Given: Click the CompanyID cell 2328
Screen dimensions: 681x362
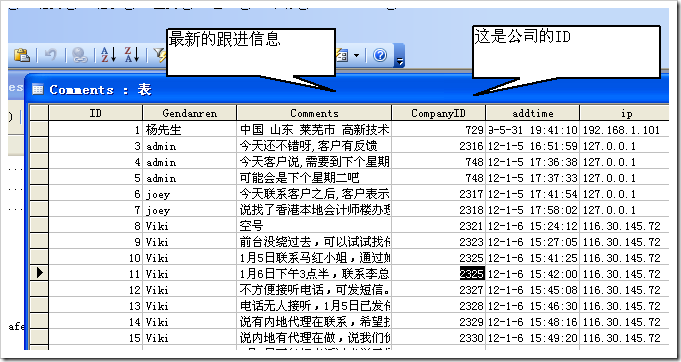Looking at the screenshot, I should [438, 306].
